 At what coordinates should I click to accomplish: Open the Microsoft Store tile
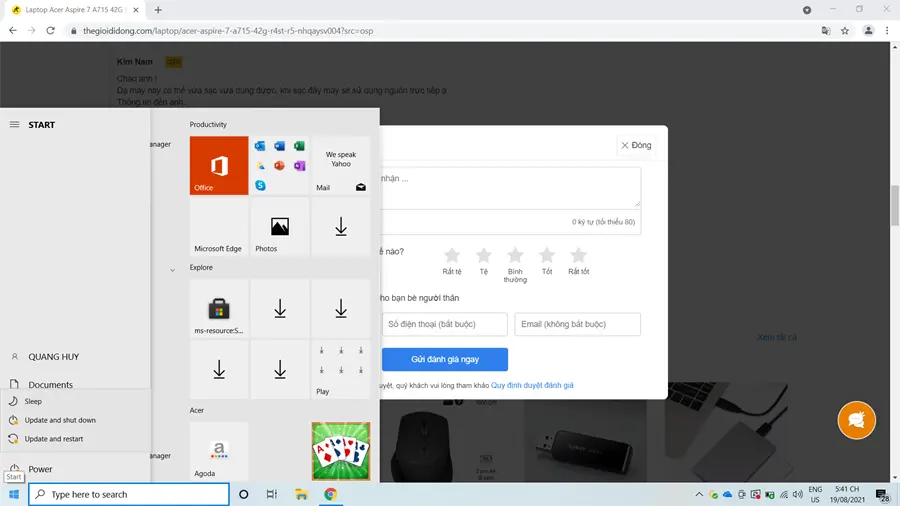219,308
